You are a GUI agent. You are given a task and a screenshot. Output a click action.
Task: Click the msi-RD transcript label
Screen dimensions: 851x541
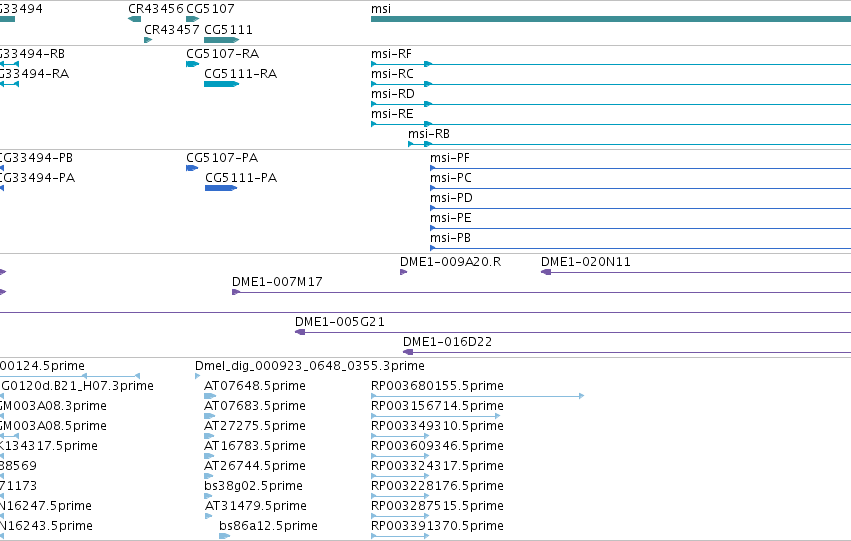393,94
